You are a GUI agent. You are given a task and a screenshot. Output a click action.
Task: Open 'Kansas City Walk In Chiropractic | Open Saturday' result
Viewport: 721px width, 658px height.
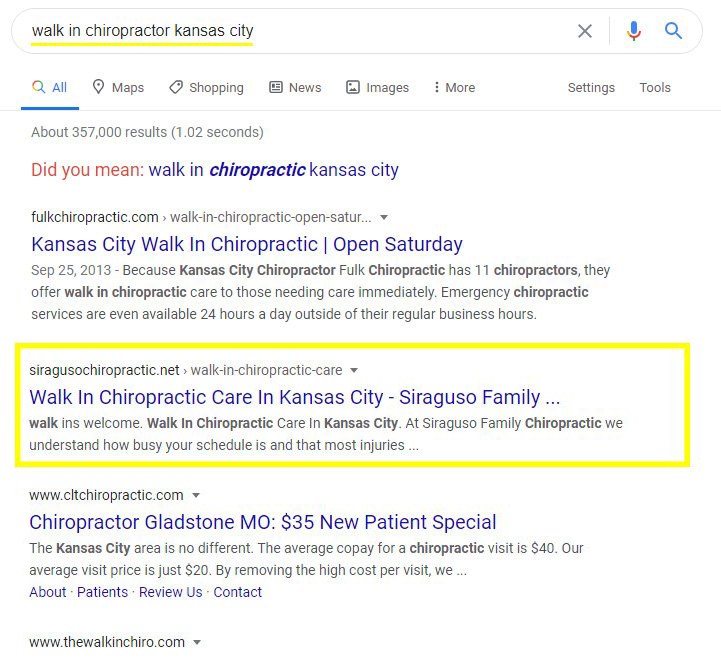[247, 244]
